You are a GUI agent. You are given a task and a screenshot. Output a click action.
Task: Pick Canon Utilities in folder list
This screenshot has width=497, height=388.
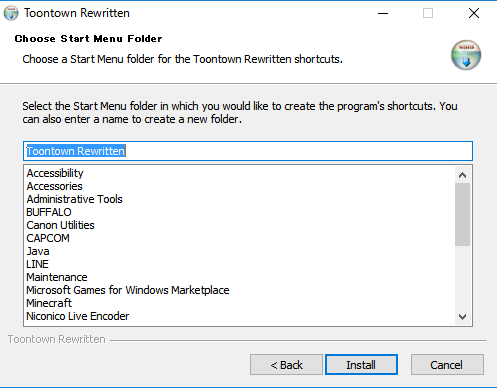coord(60,225)
